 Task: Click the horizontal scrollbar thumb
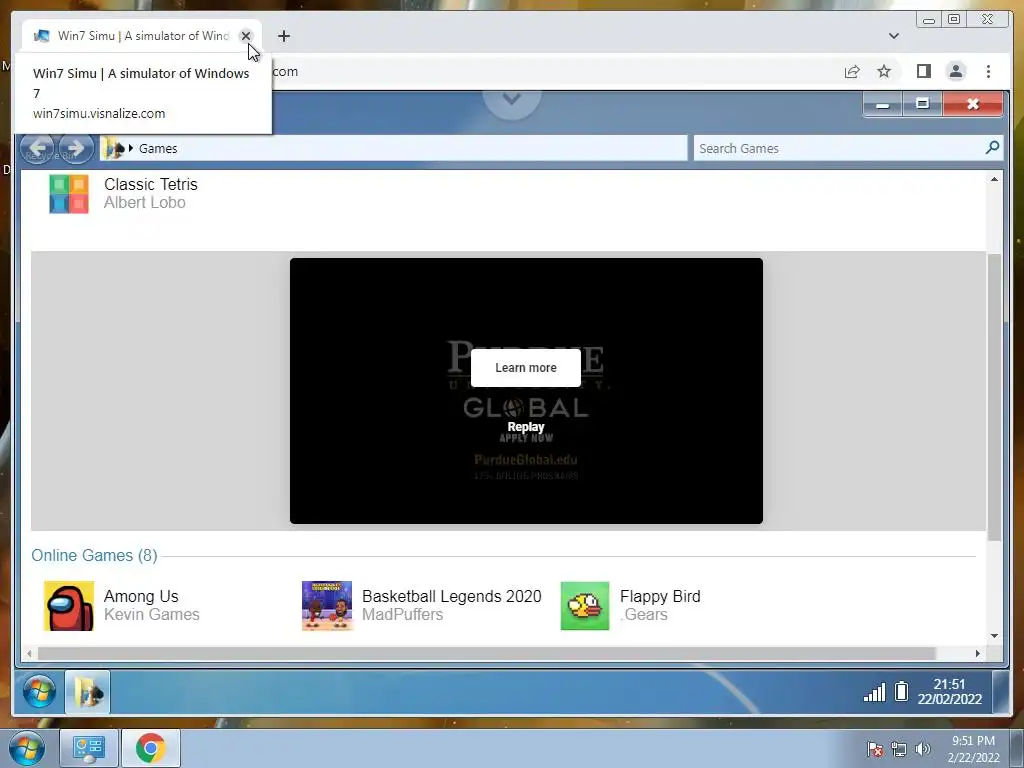point(487,654)
